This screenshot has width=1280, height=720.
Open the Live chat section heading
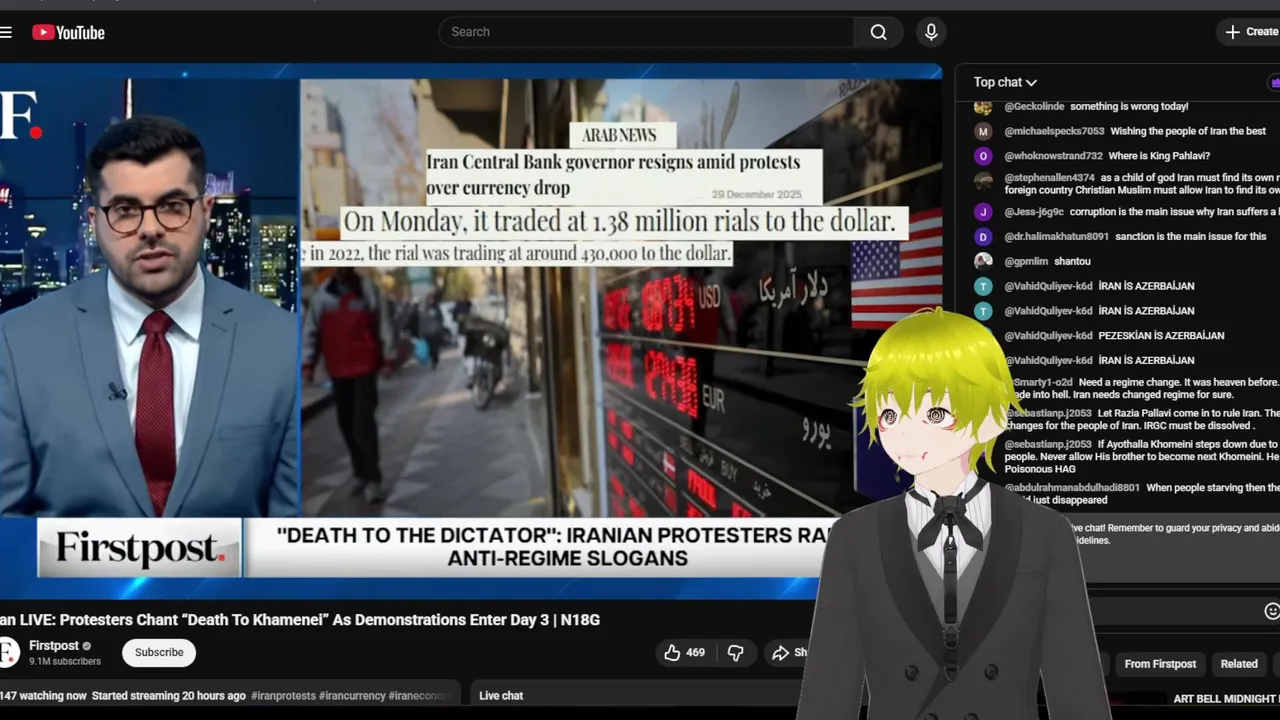click(501, 695)
